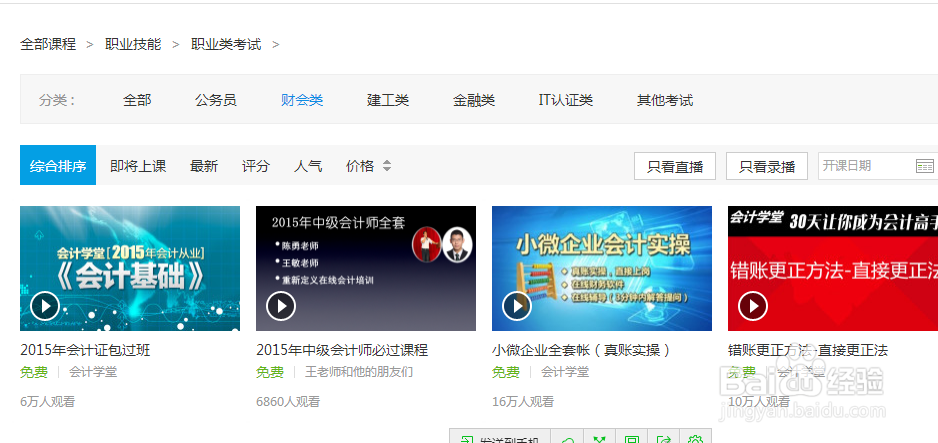This screenshot has width=938, height=443.
Task: Click the share icon in bottom toolbar
Action: point(663,439)
